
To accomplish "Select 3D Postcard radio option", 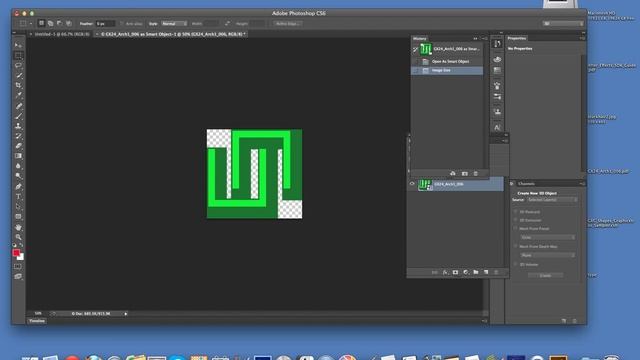I will click(x=516, y=212).
